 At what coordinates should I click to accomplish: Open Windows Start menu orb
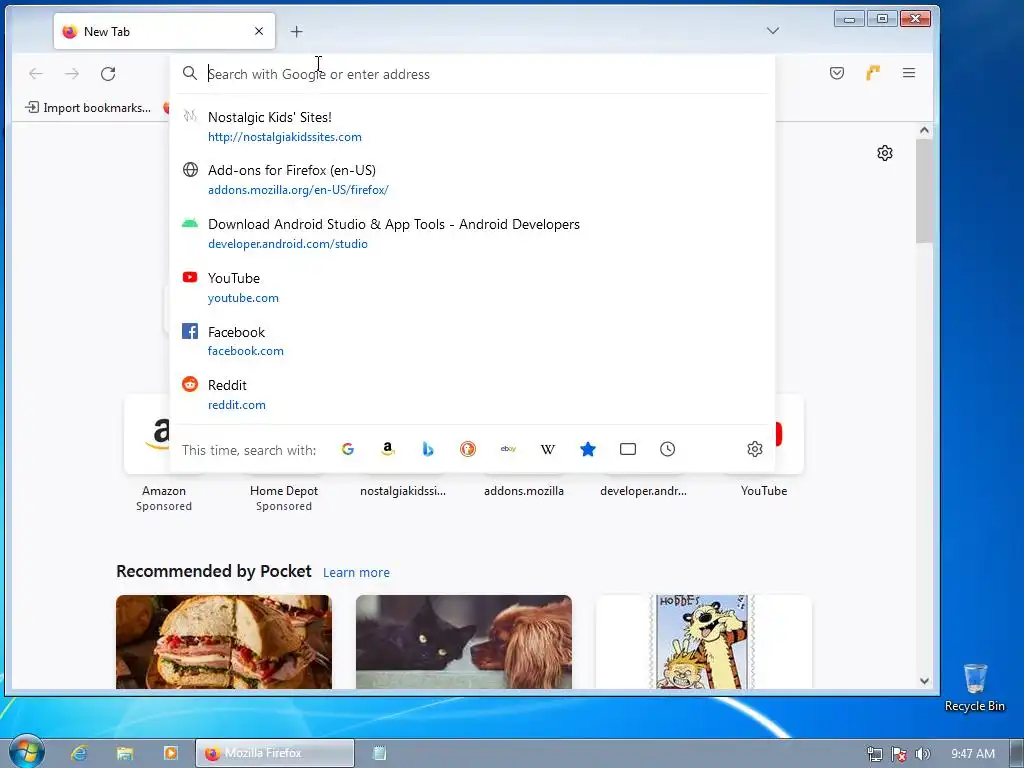[25, 752]
